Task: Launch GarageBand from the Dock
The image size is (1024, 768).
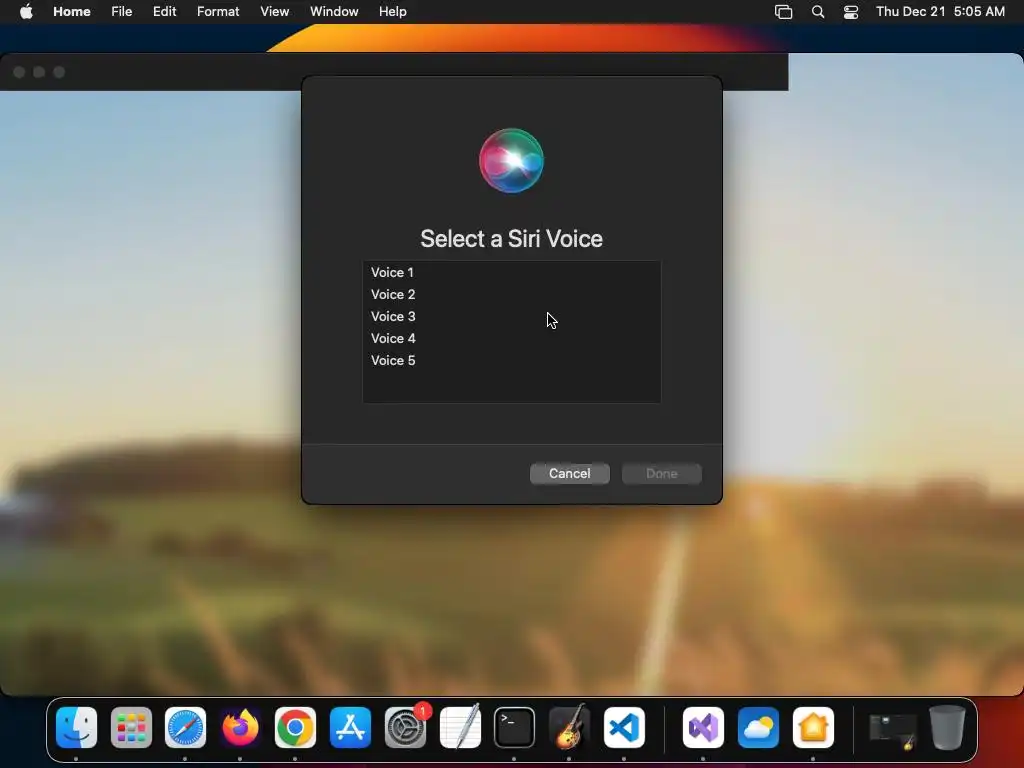Action: click(x=569, y=728)
